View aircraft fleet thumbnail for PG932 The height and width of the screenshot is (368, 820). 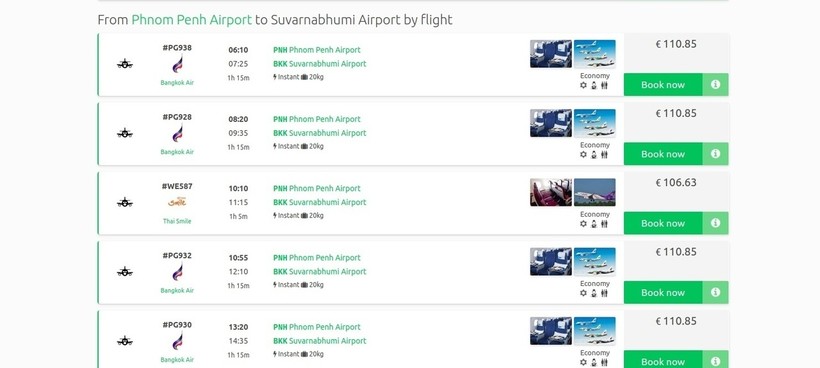click(x=595, y=262)
